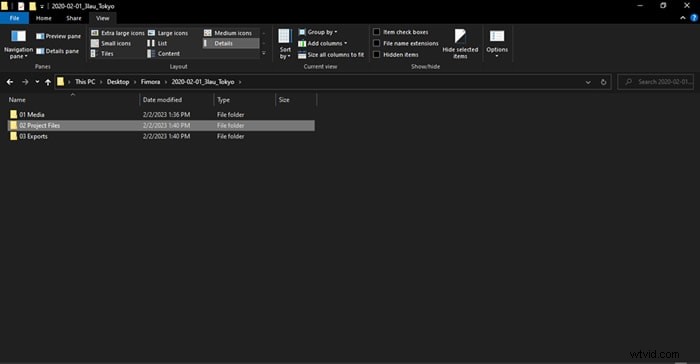Screen dimensions: 700x364
Task: Click the Options dropdown arrow
Action: pyautogui.click(x=497, y=56)
